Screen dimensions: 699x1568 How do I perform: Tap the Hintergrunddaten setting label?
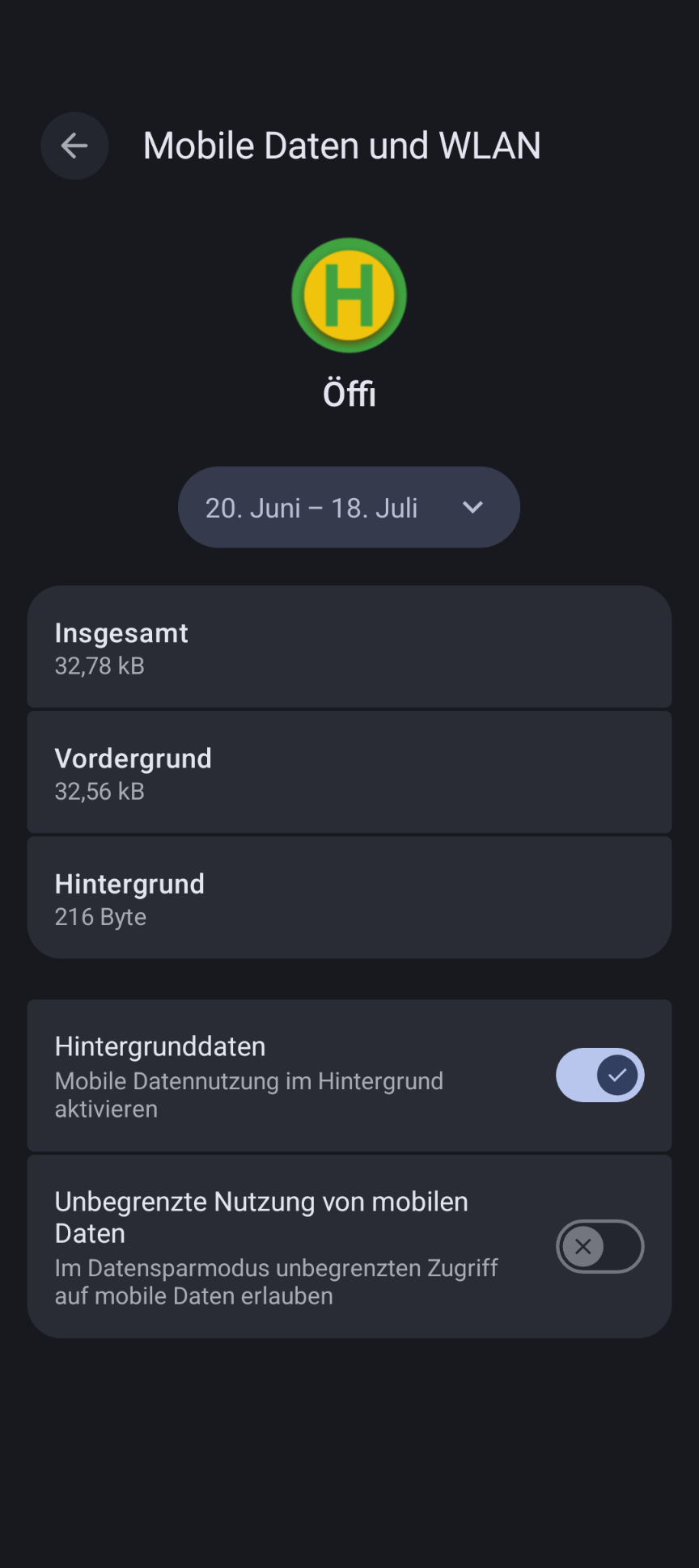click(x=160, y=1046)
